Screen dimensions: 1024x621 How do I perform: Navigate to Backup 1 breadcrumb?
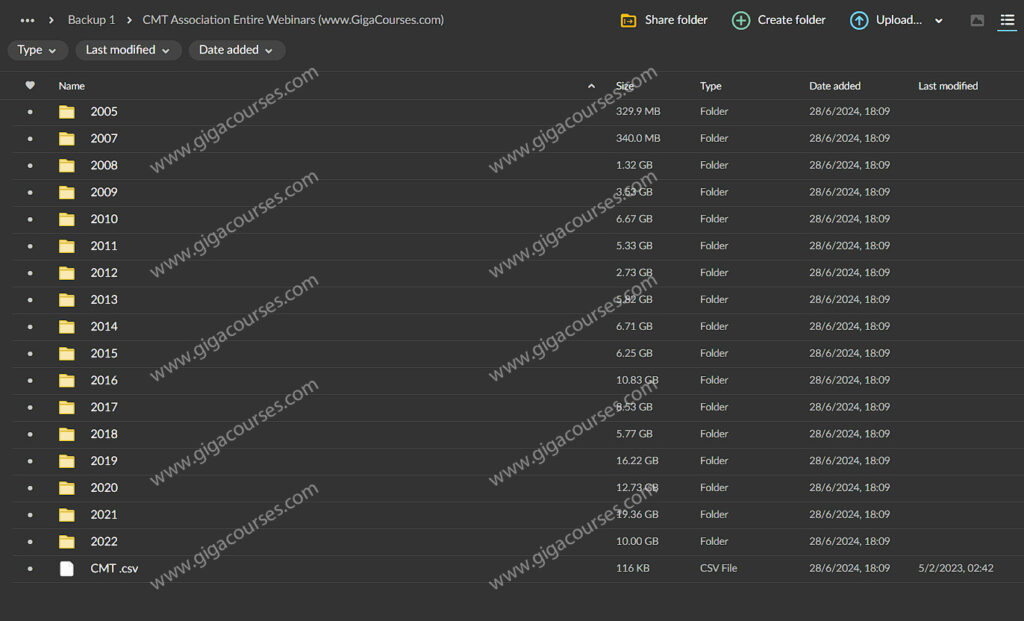click(x=91, y=20)
